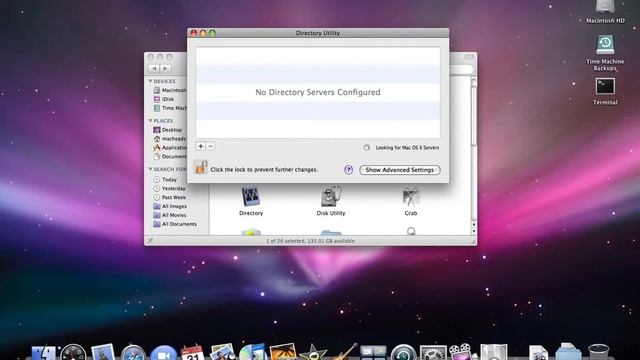Open Mail from the Dock
The height and width of the screenshot is (360, 640).
103,353
